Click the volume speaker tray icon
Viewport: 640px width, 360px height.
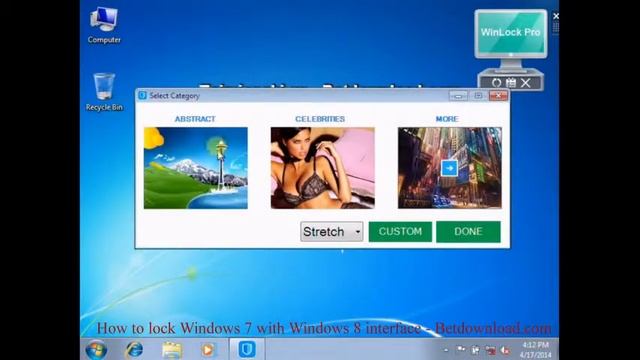click(x=505, y=350)
